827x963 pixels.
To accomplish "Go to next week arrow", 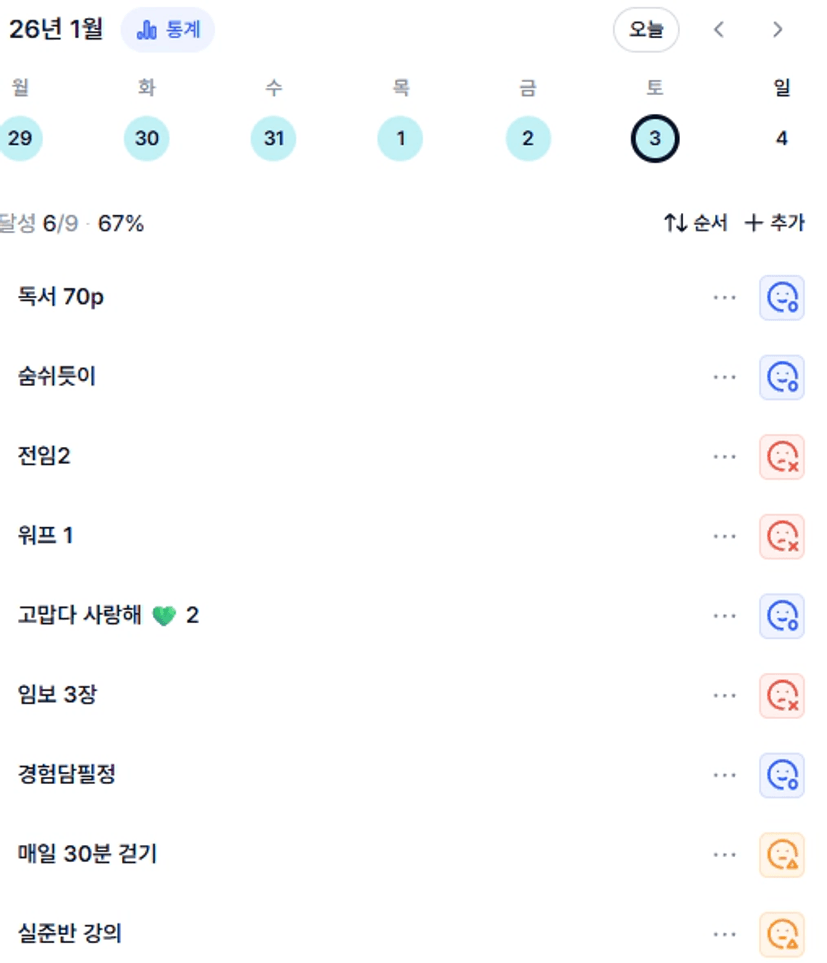I will pos(777,30).
